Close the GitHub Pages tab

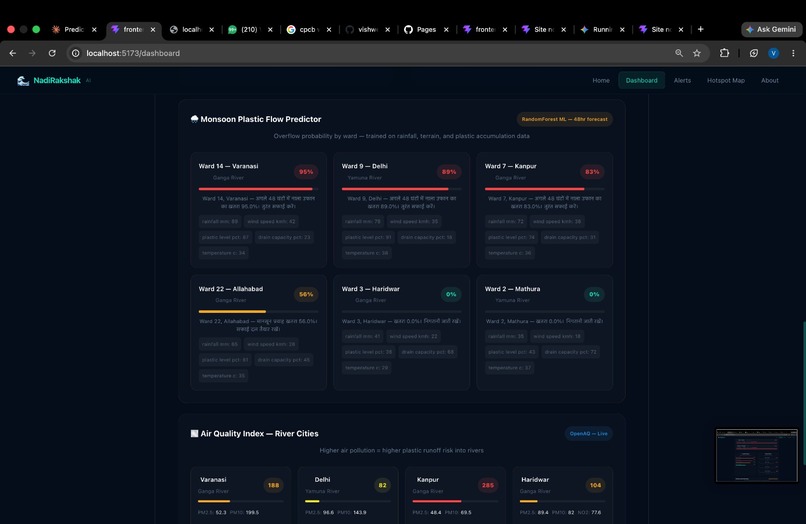[446, 30]
